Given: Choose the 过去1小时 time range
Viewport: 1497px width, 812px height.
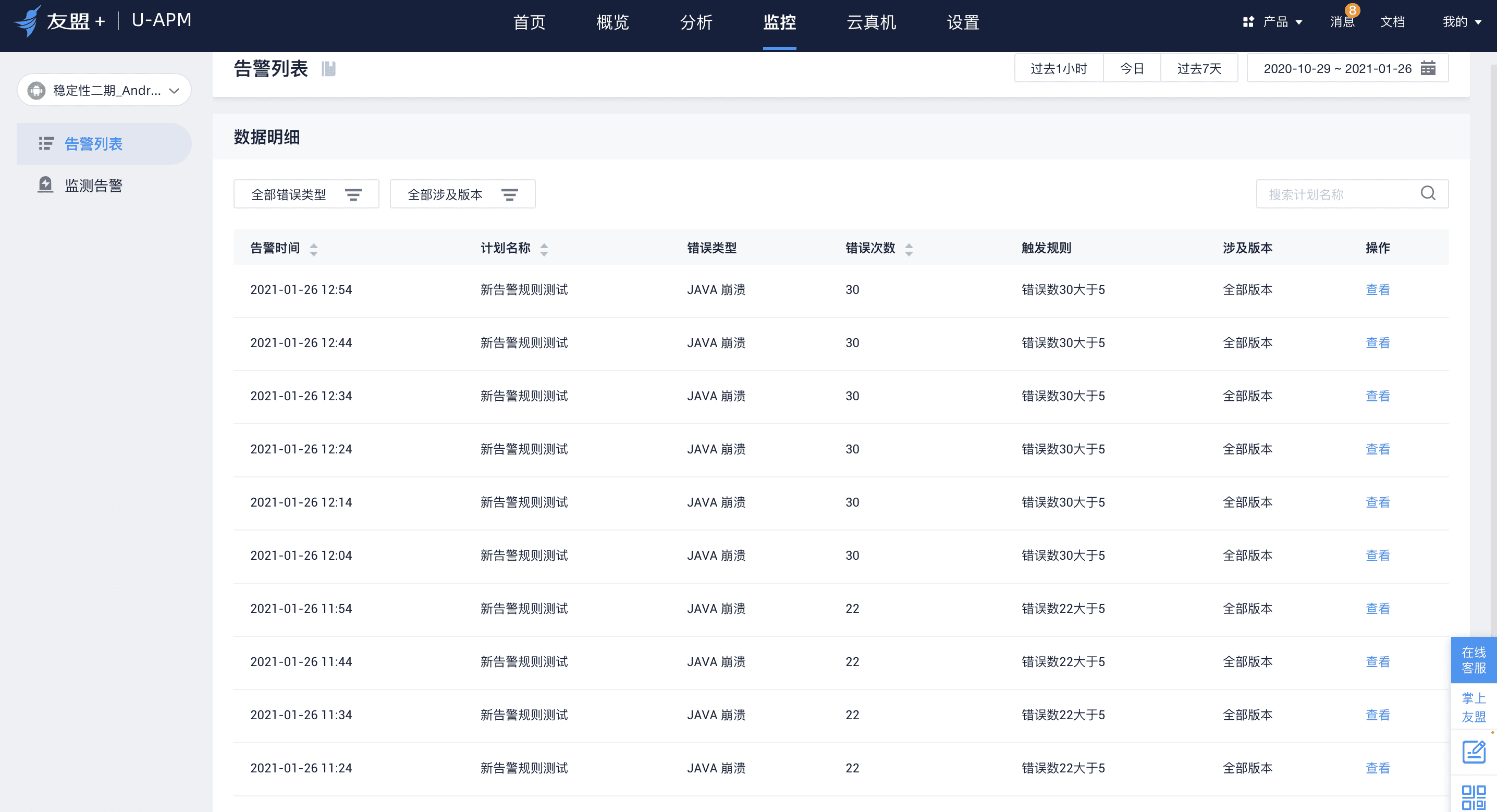Looking at the screenshot, I should [x=1059, y=69].
